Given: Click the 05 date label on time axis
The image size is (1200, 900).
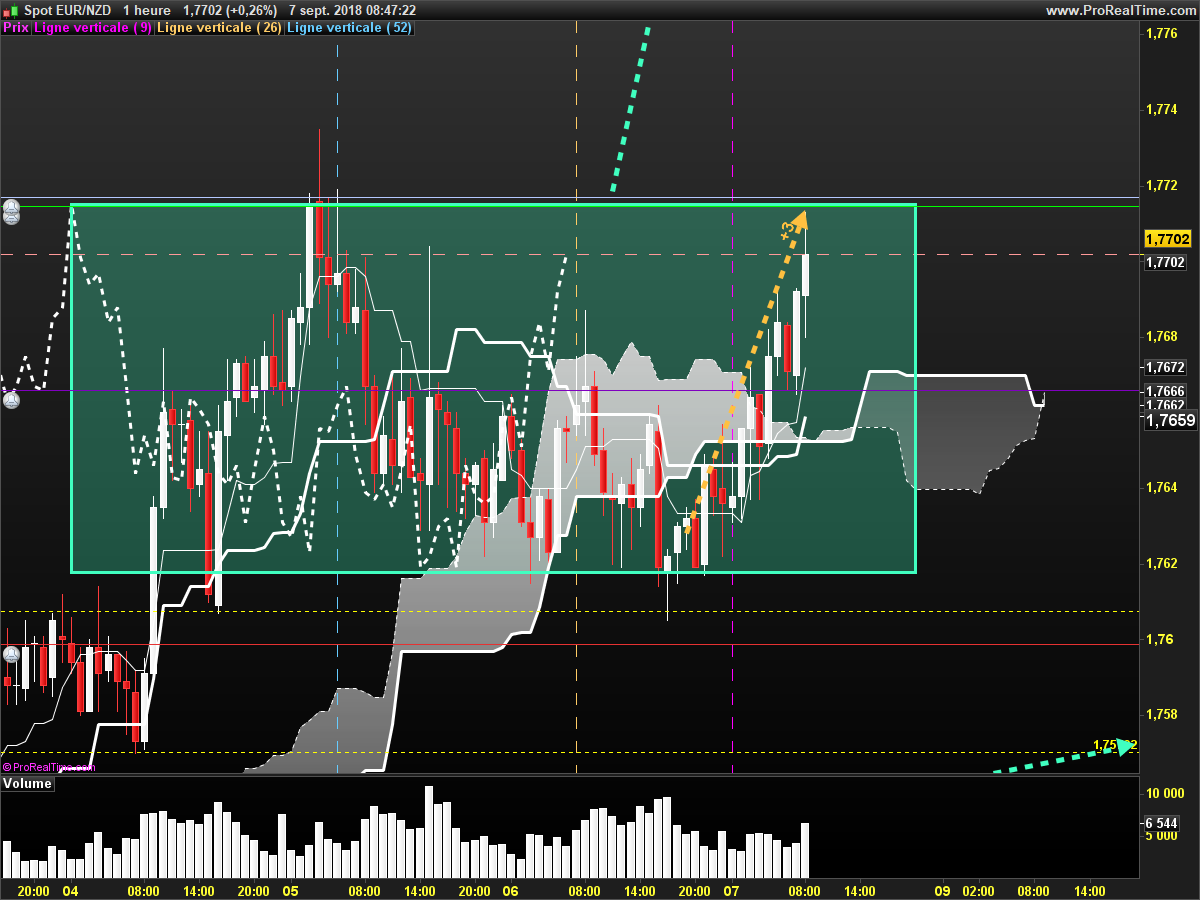Looking at the screenshot, I should point(290,891).
